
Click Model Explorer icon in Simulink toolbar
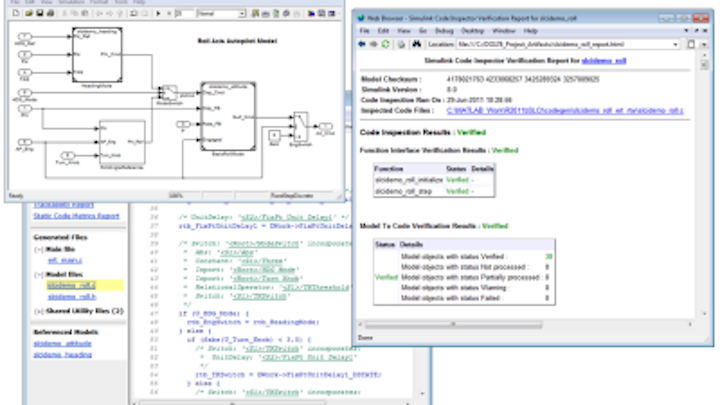pyautogui.click(x=321, y=13)
